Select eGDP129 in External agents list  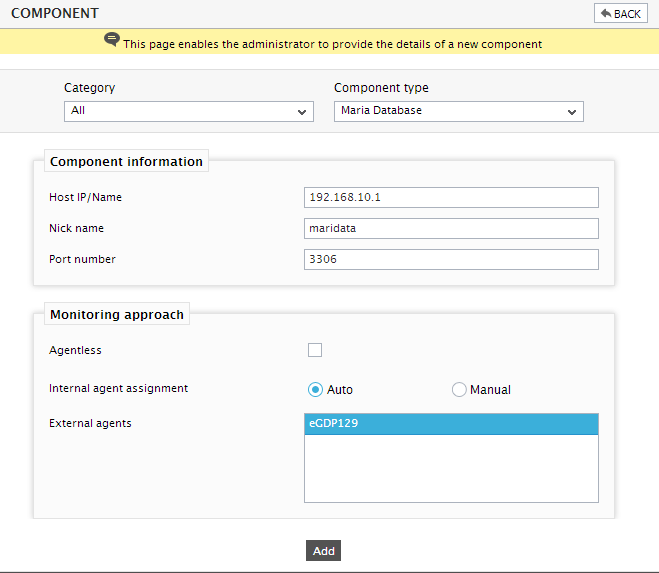pyautogui.click(x=451, y=424)
